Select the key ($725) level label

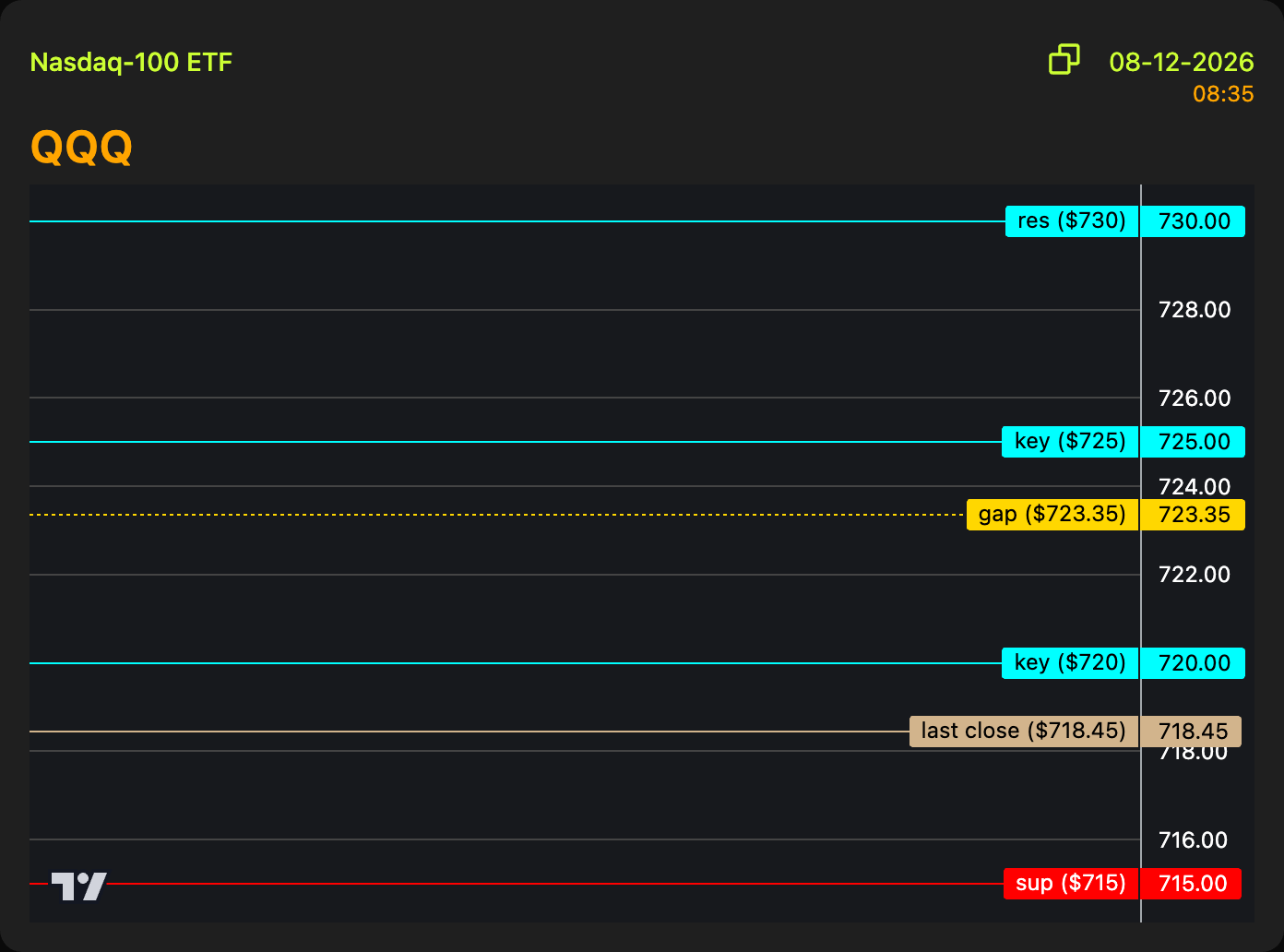[1070, 442]
